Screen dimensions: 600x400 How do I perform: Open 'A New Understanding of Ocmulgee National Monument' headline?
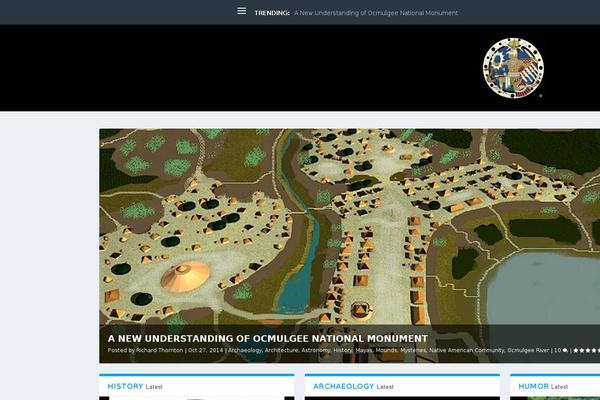coord(267,338)
